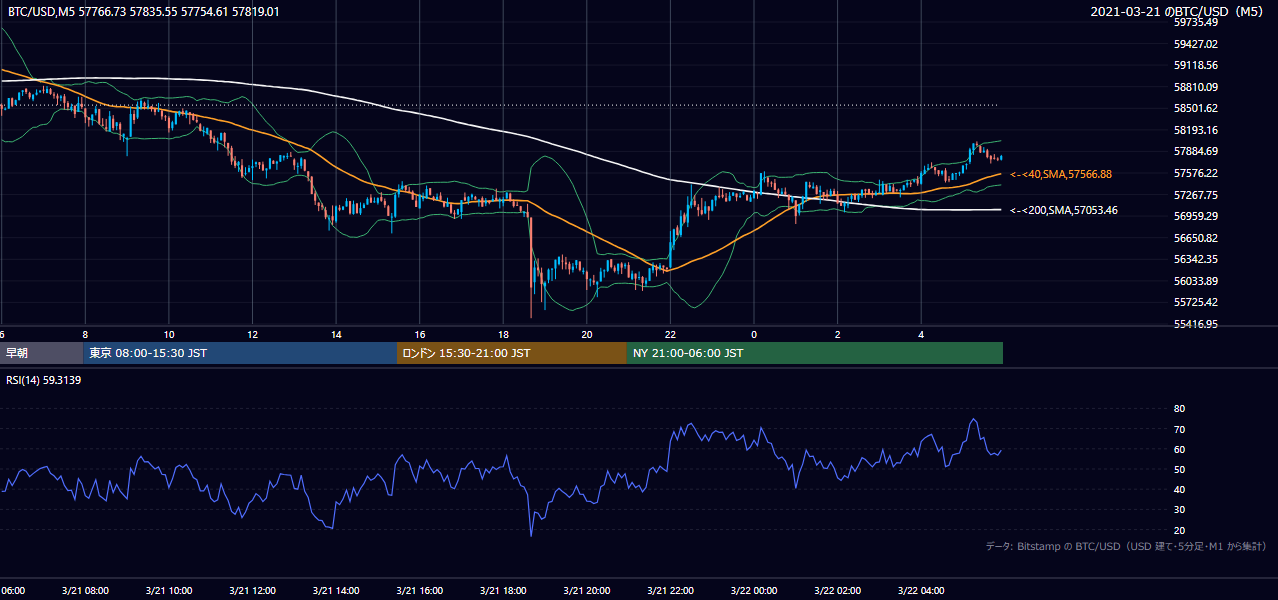Click hour 8 on price chart time axis
Viewport: 1278px width, 600px height.
point(85,334)
